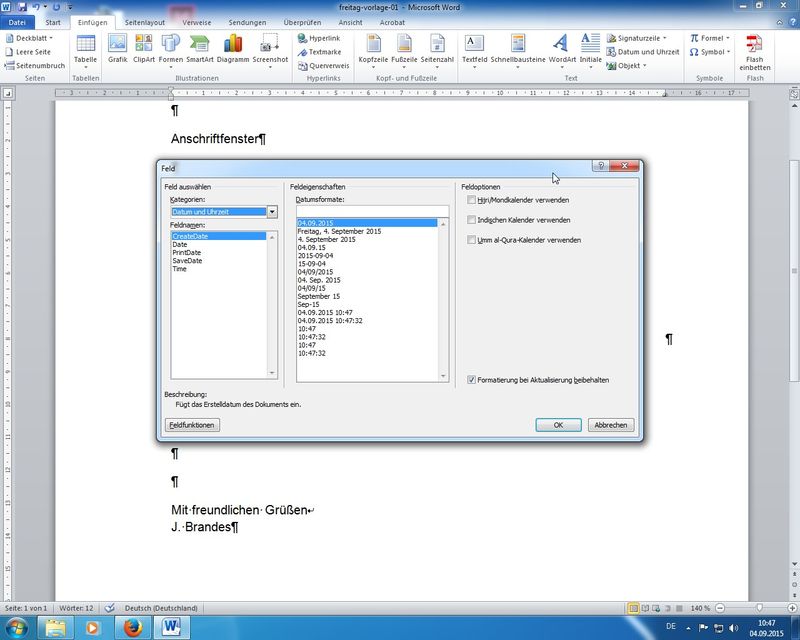Select SaveDate in the Feldnamen list

click(x=187, y=261)
